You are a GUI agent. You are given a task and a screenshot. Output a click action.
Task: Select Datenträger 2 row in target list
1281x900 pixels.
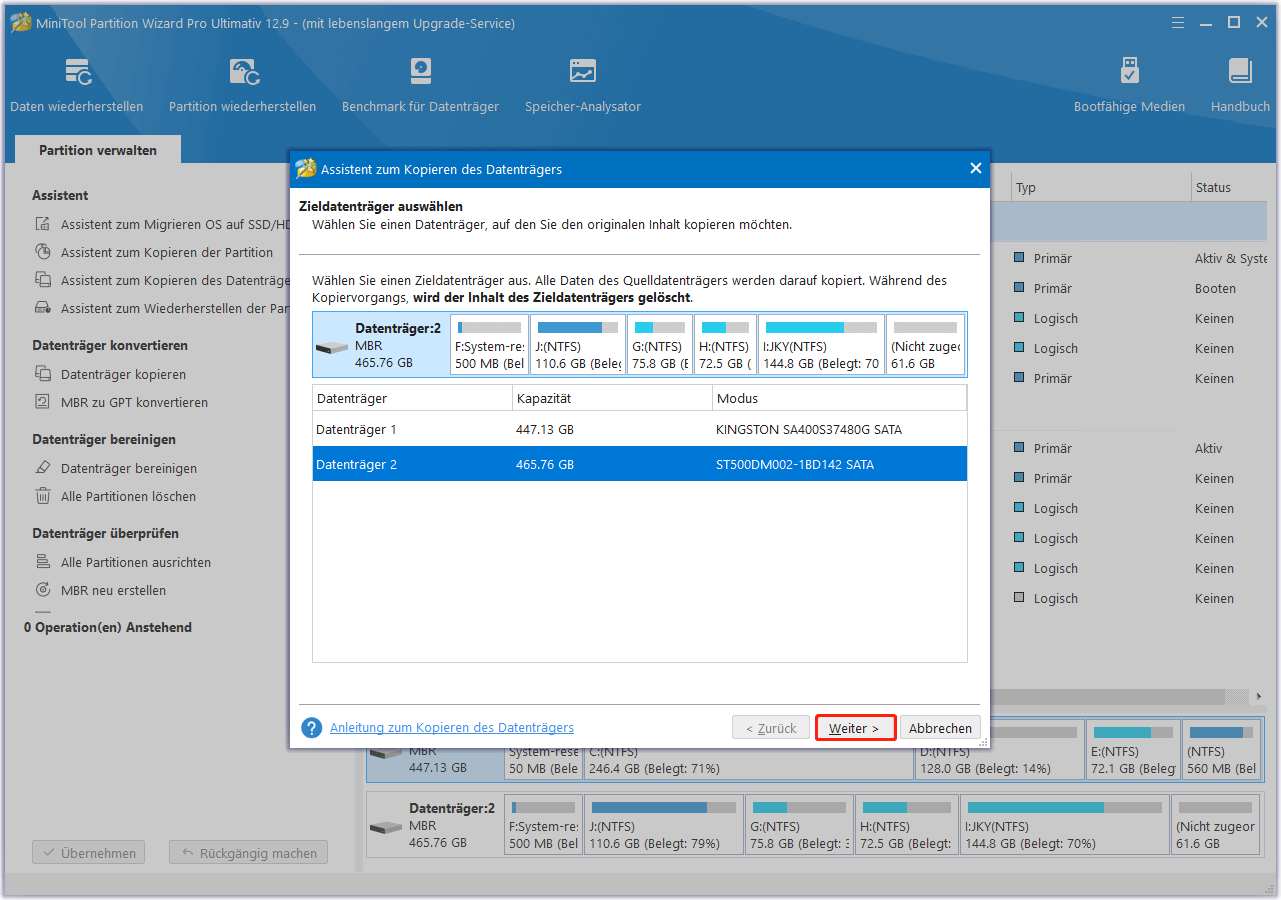click(x=640, y=464)
